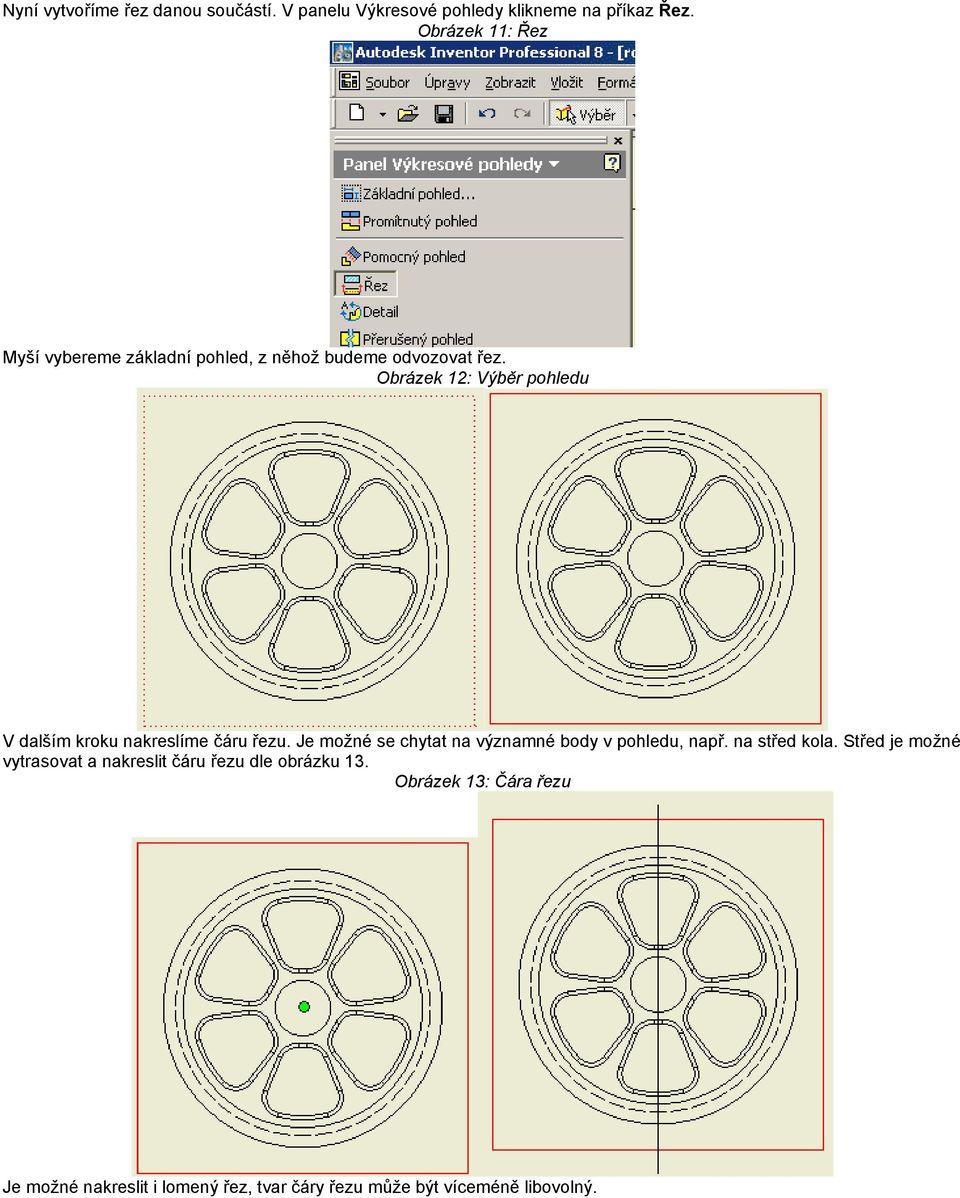960x1198 pixels.
Task: Open the Soubor menu
Action: click(x=387, y=83)
